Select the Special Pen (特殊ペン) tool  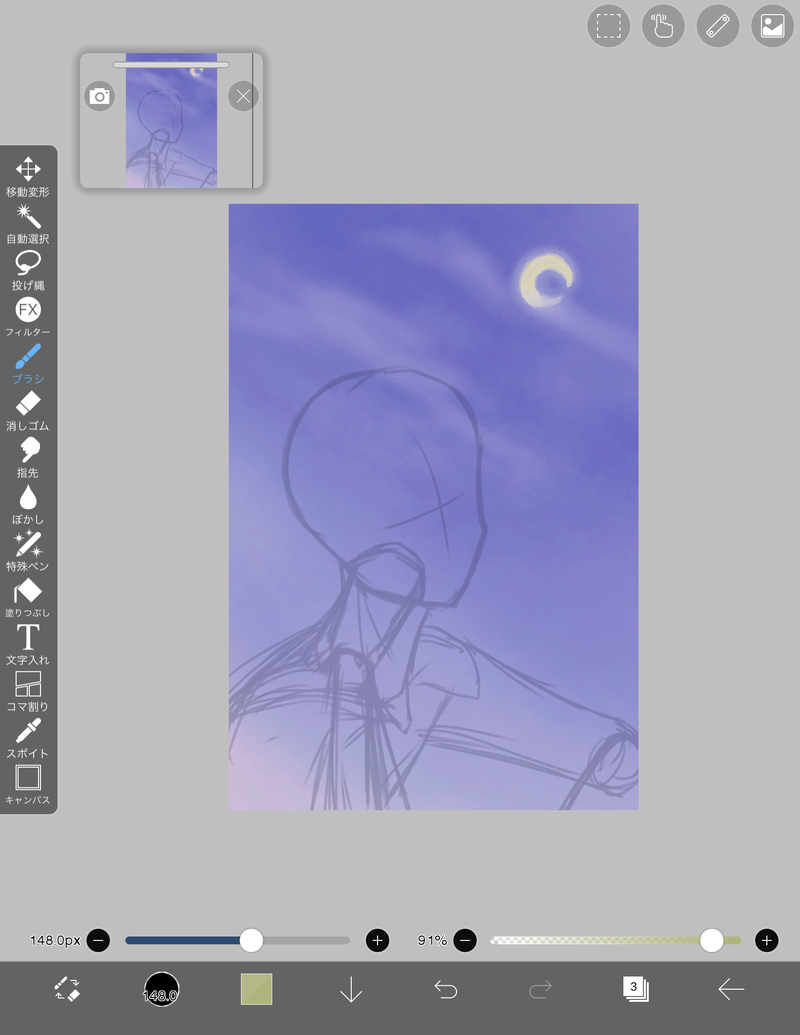pos(28,552)
